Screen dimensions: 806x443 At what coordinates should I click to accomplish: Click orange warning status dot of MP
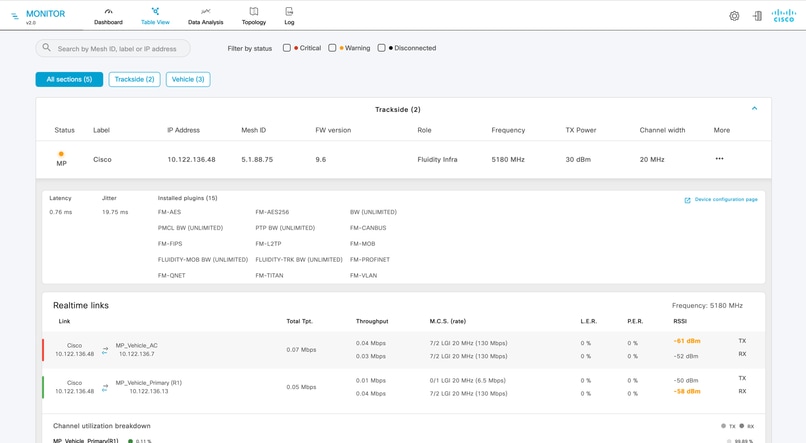point(61,154)
